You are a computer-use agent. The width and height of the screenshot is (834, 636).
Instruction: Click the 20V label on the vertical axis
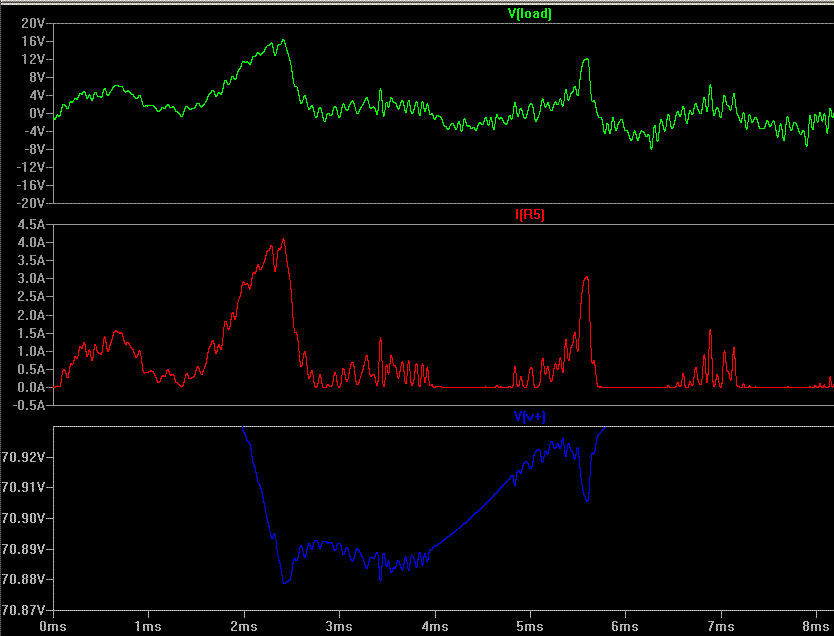click(x=34, y=23)
